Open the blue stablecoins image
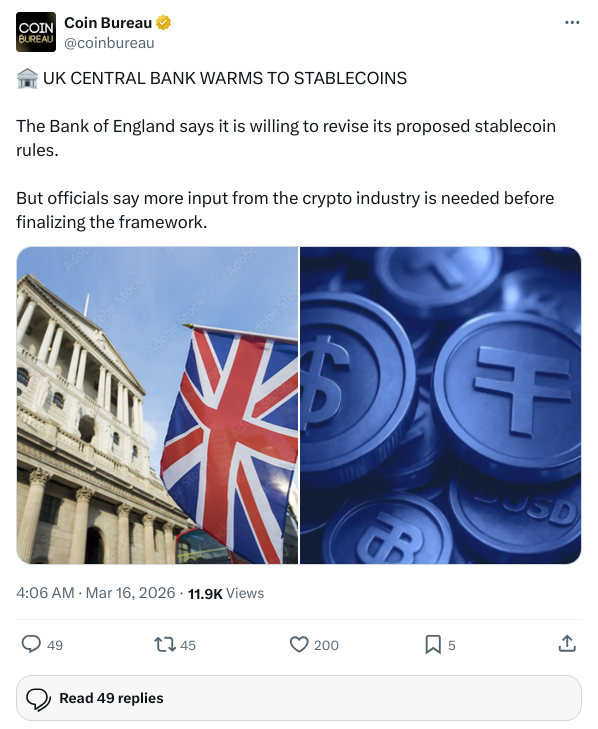 pos(440,405)
